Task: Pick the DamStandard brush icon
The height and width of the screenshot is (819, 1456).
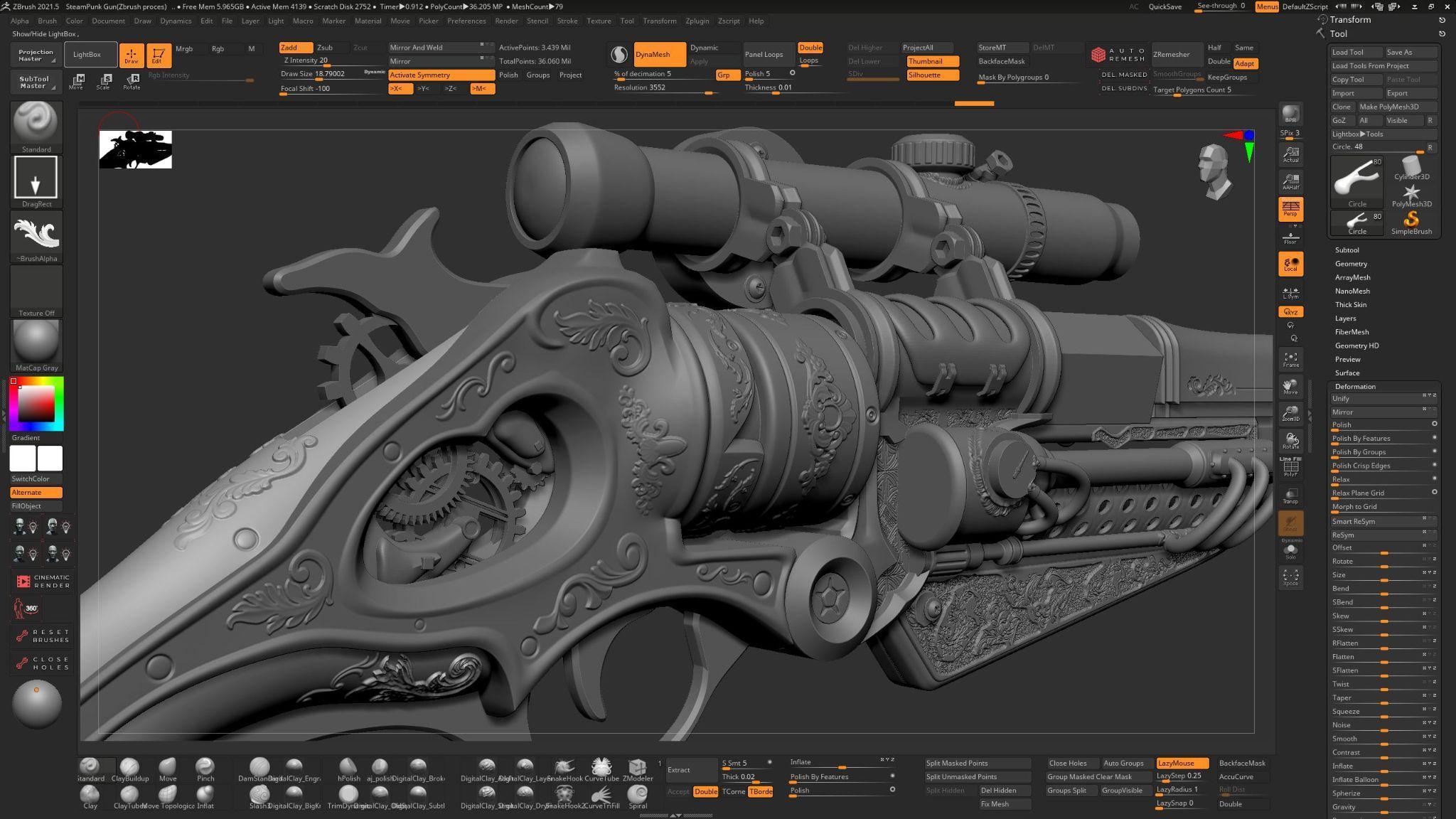Action: coord(259,766)
